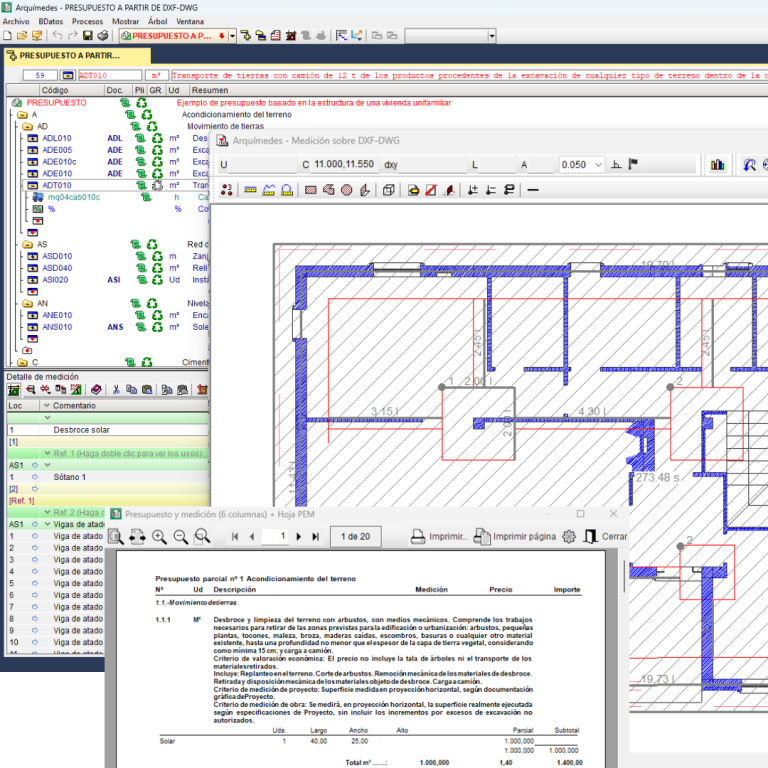Click the cut scissors icon in Detalle de medición

pos(116,389)
